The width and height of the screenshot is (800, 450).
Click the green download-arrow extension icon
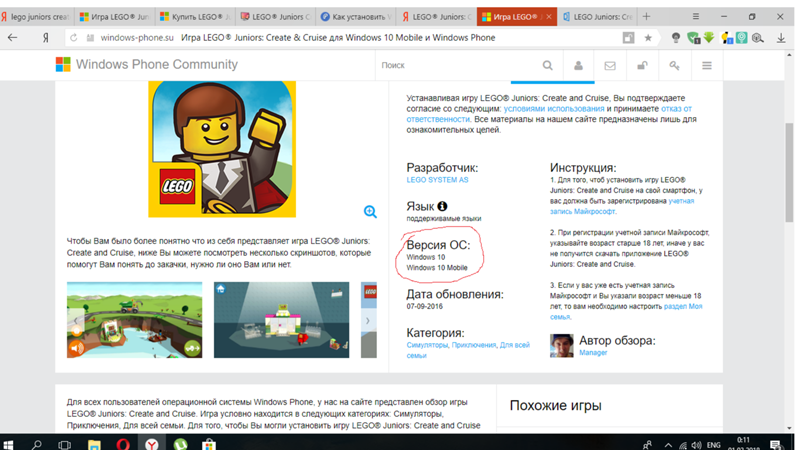(709, 37)
